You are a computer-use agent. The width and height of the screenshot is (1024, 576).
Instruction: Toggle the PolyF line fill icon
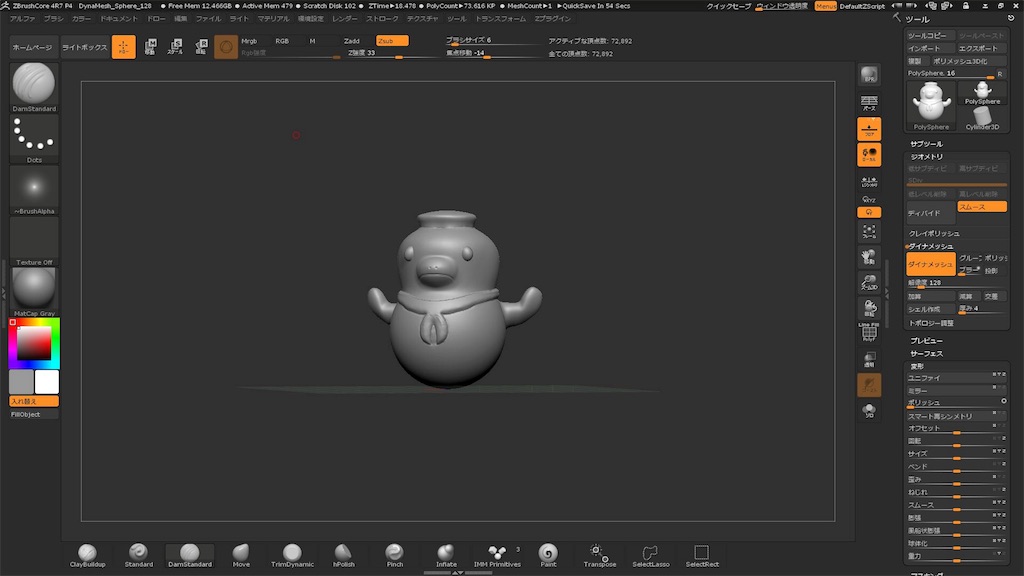pos(869,333)
